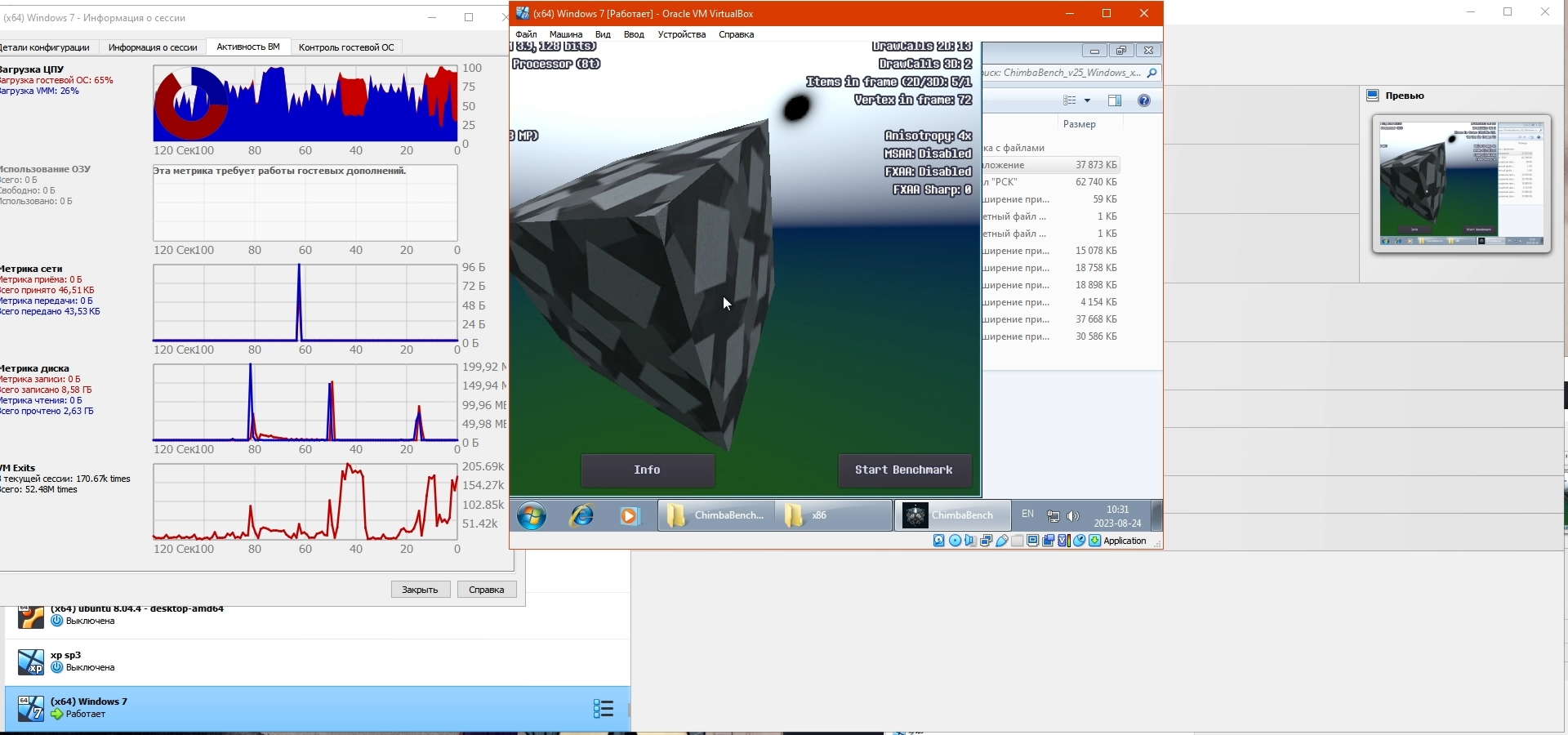The image size is (1568, 735).
Task: Click the Превью panel monitor icon
Action: (x=1372, y=96)
